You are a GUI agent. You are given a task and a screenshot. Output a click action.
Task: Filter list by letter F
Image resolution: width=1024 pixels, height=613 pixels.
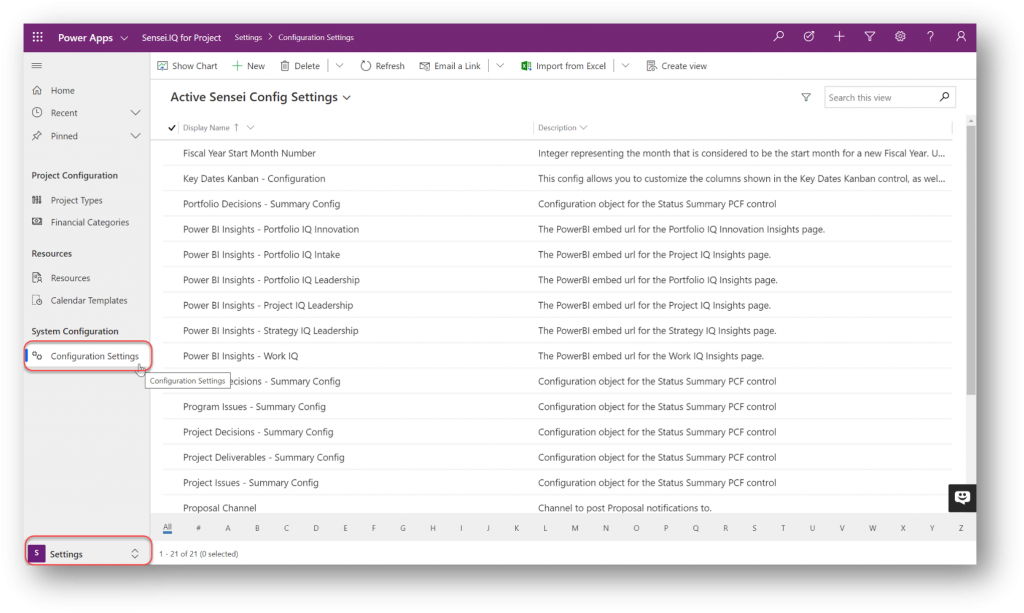374,528
